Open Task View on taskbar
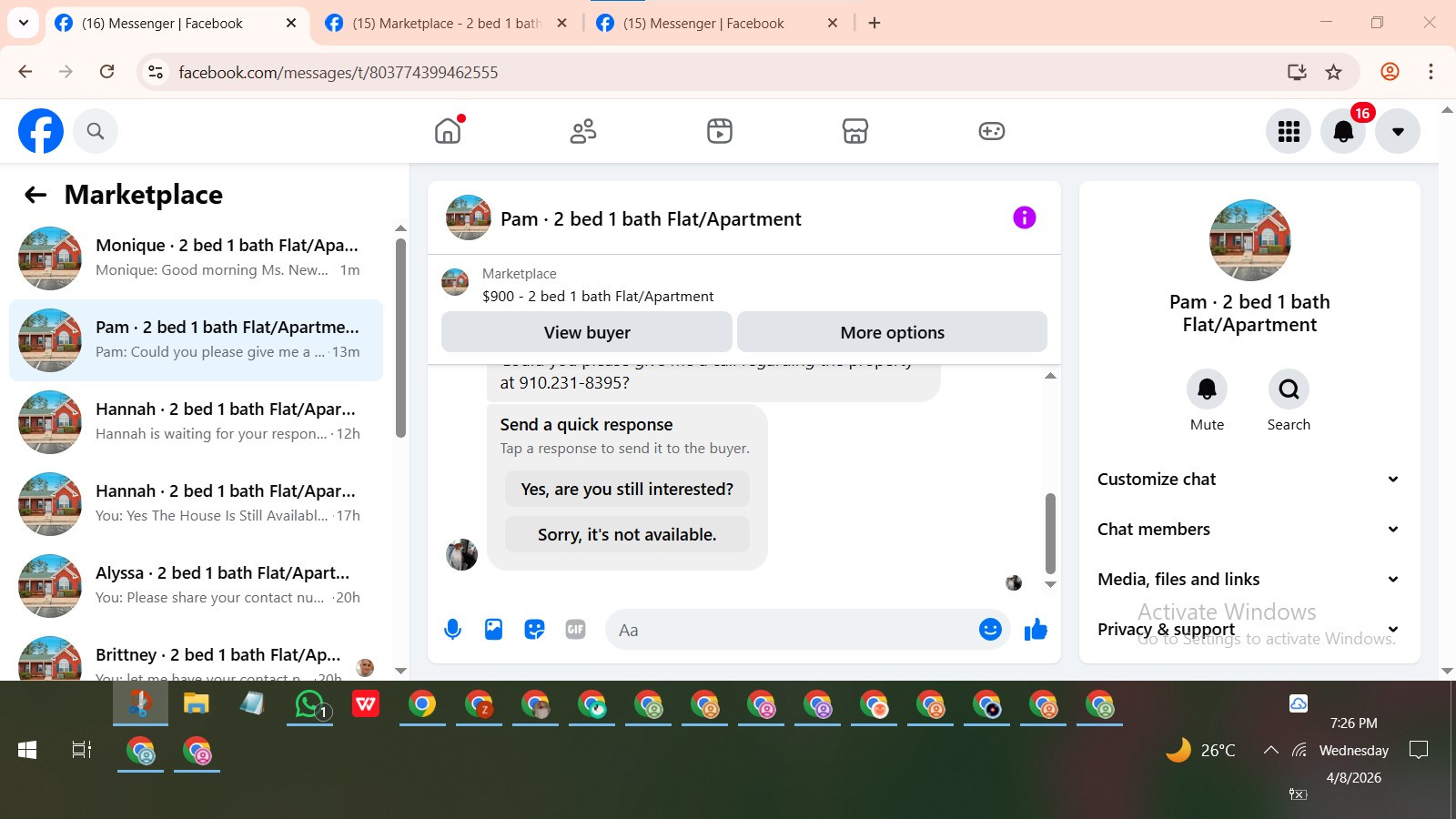1456x819 pixels. (x=82, y=750)
